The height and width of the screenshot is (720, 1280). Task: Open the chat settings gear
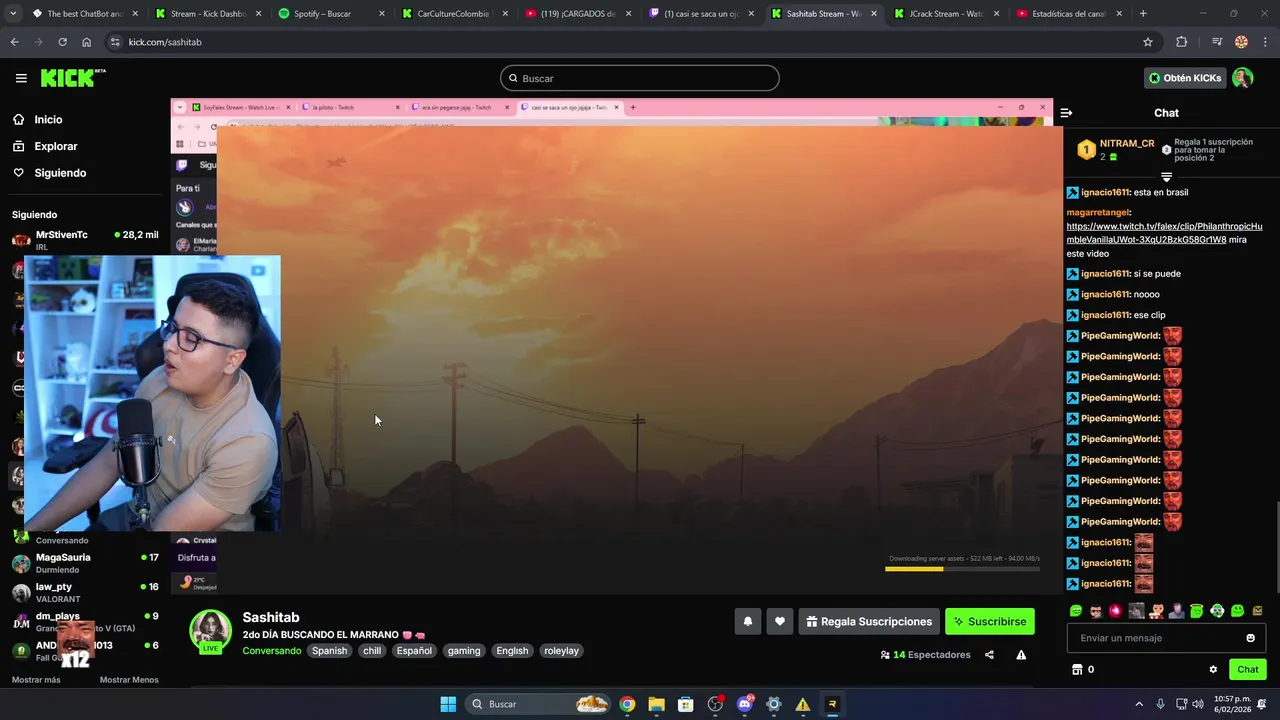tap(1213, 670)
